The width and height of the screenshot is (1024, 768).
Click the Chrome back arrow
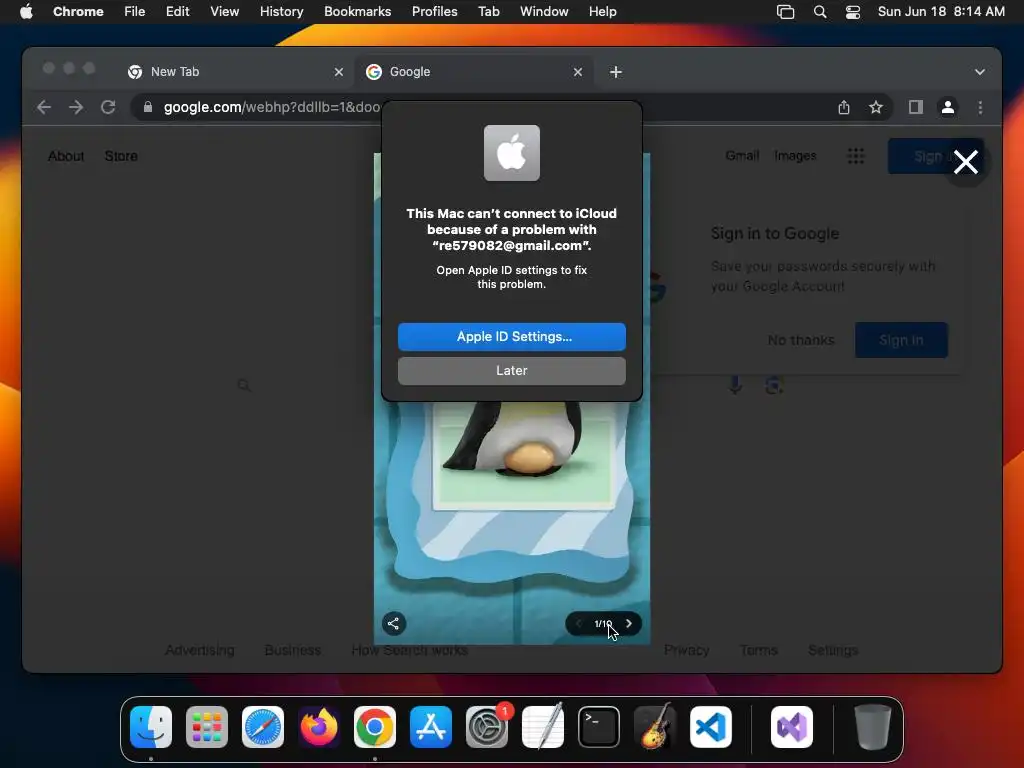44,107
